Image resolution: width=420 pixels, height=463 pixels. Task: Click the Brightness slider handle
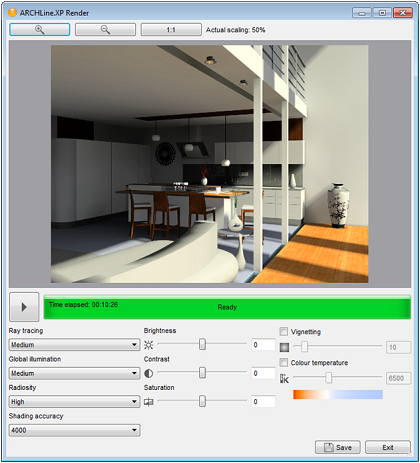[202, 344]
